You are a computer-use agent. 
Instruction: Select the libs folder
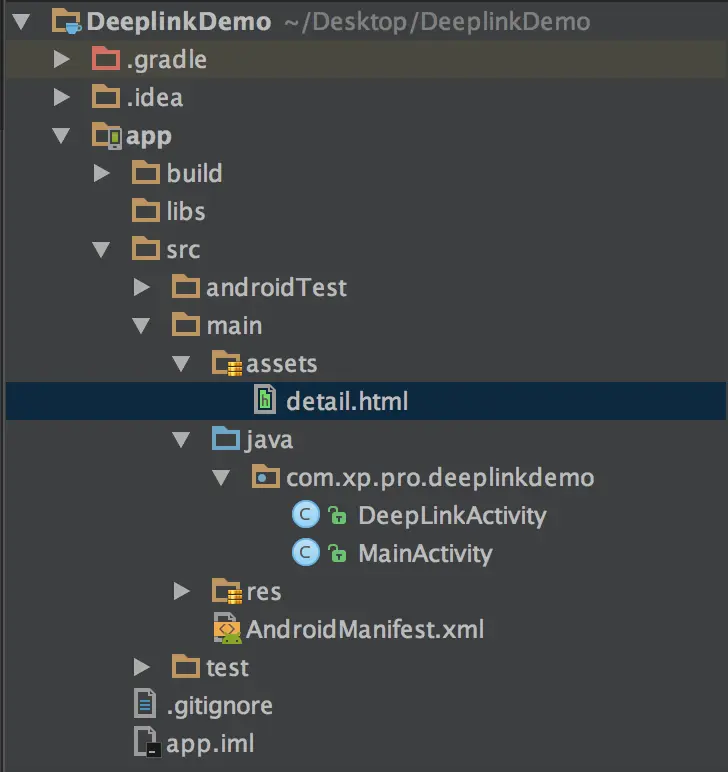pyautogui.click(x=168, y=211)
